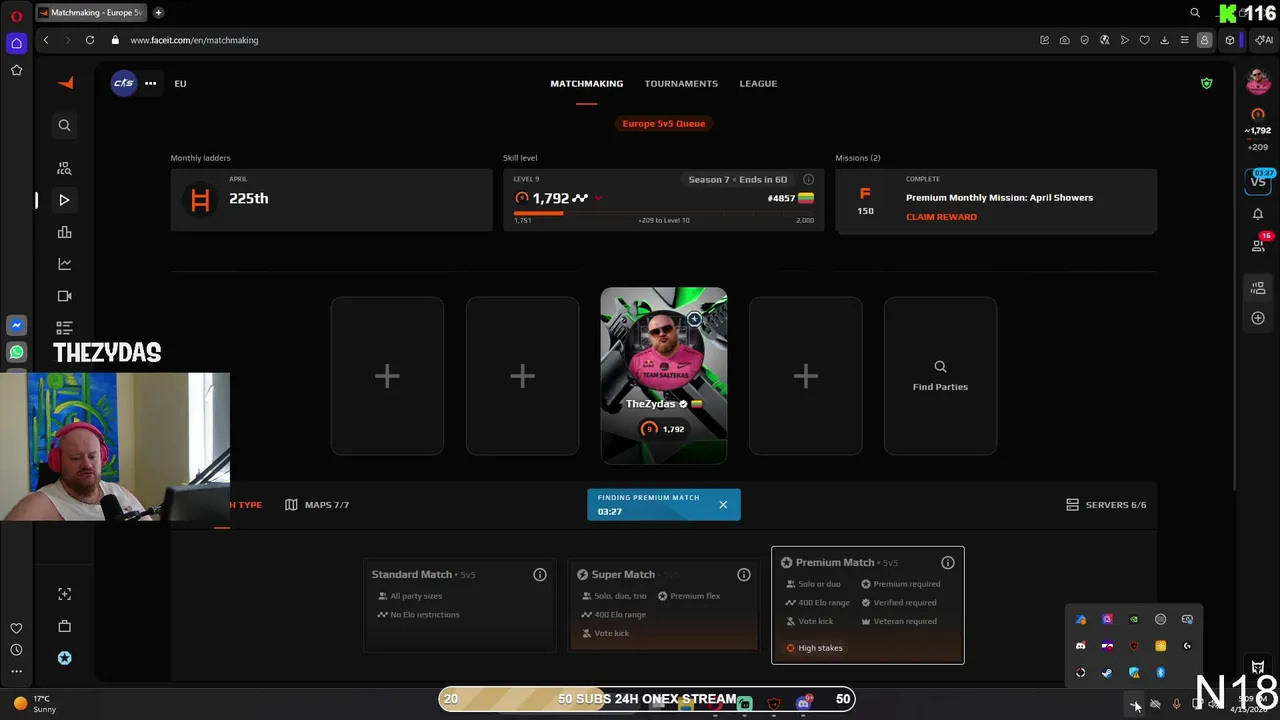Viewport: 1280px width, 720px height.
Task: Open the stats line-graph sidebar icon
Action: (x=64, y=264)
